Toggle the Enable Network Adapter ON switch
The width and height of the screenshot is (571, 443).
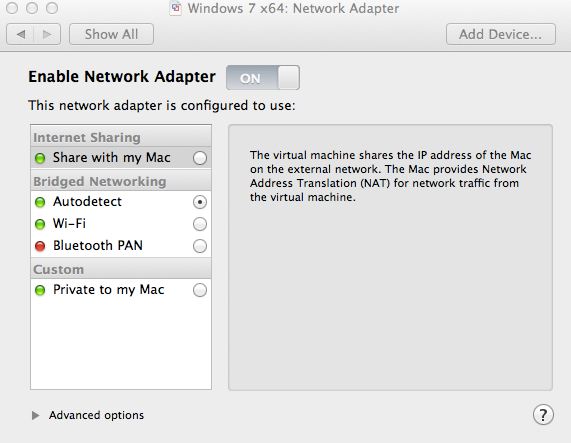pyautogui.click(x=263, y=78)
